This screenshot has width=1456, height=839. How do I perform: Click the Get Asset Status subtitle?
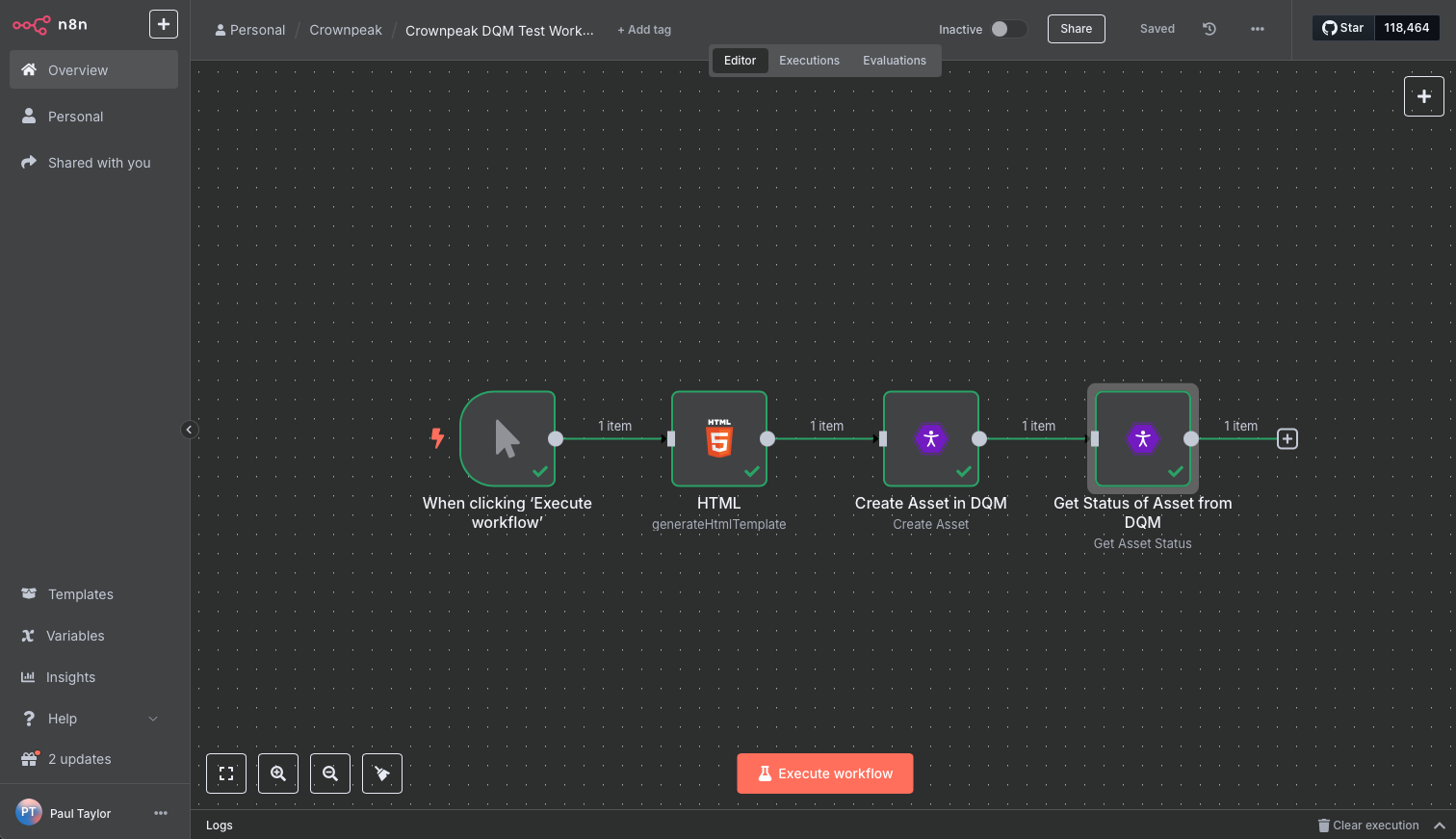1143,543
